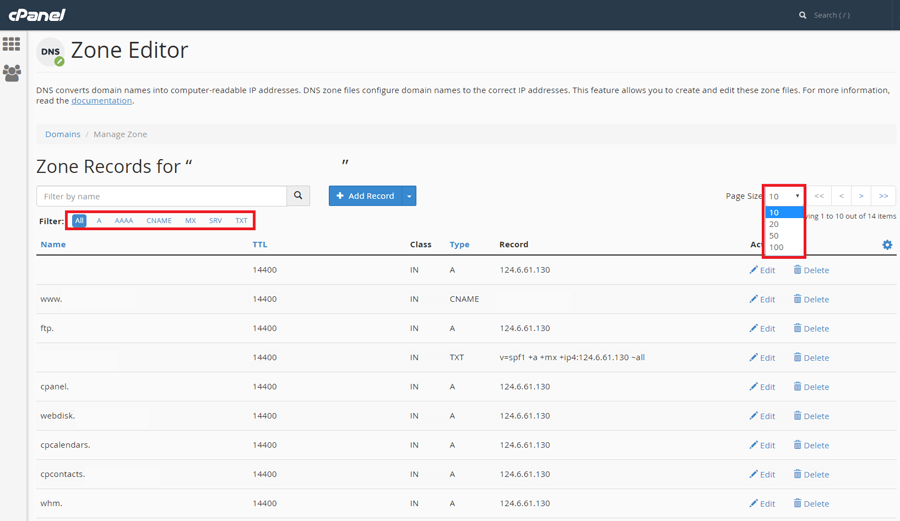Open the table settings gear
Viewport: 900px width, 521px height.
point(887,244)
